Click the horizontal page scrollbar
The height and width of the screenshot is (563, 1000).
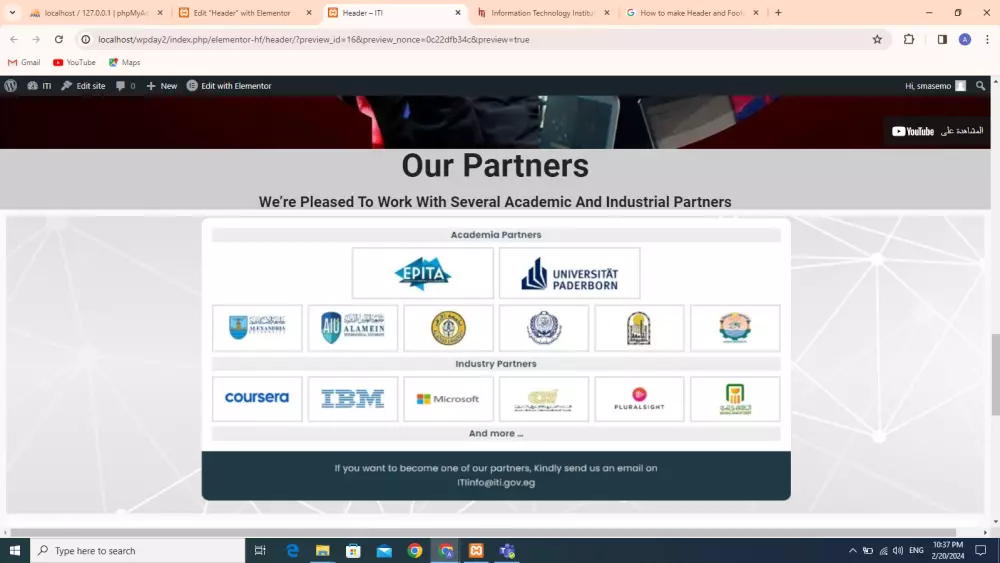483,532
